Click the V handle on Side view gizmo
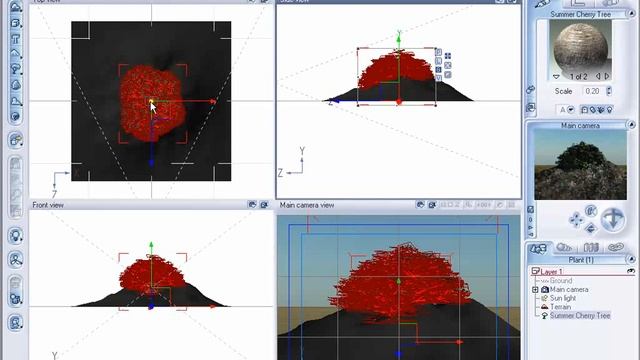Viewport: 640px width, 360px height. [438, 78]
